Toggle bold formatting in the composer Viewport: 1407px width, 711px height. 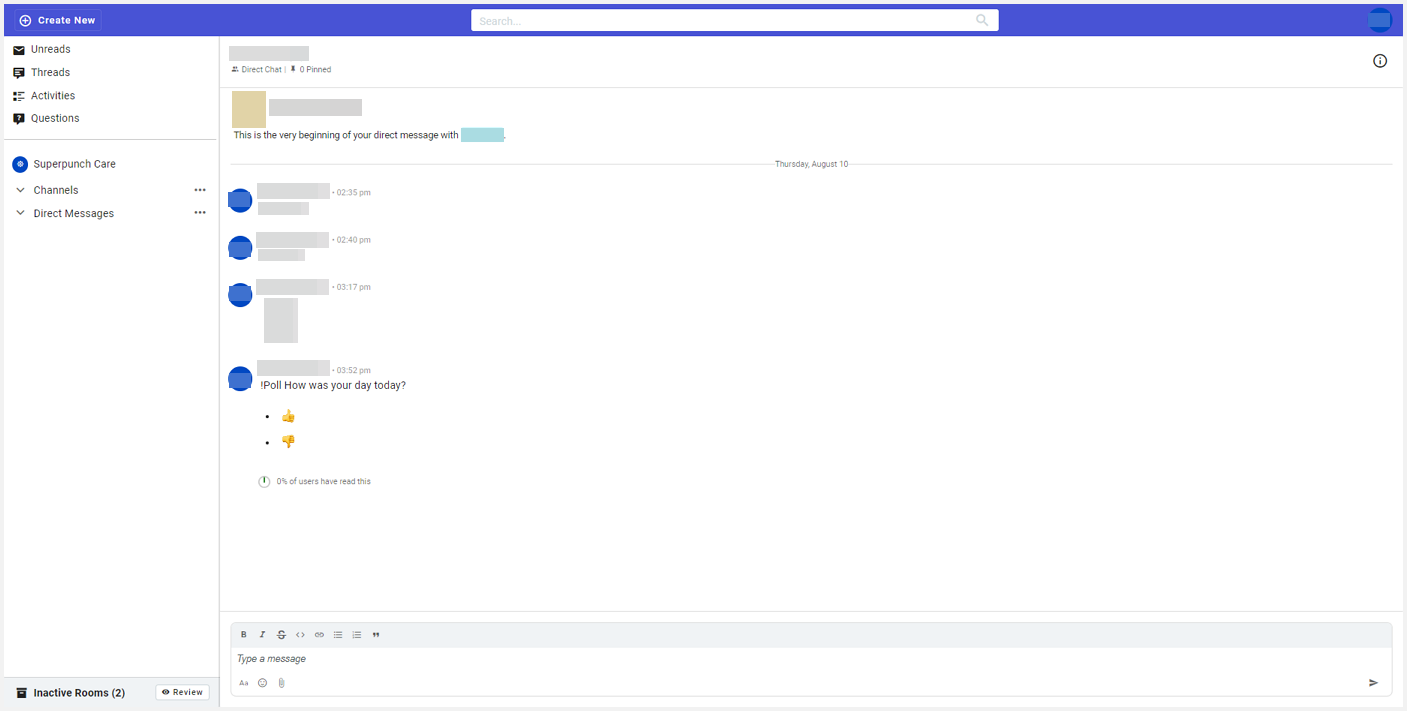tap(243, 634)
